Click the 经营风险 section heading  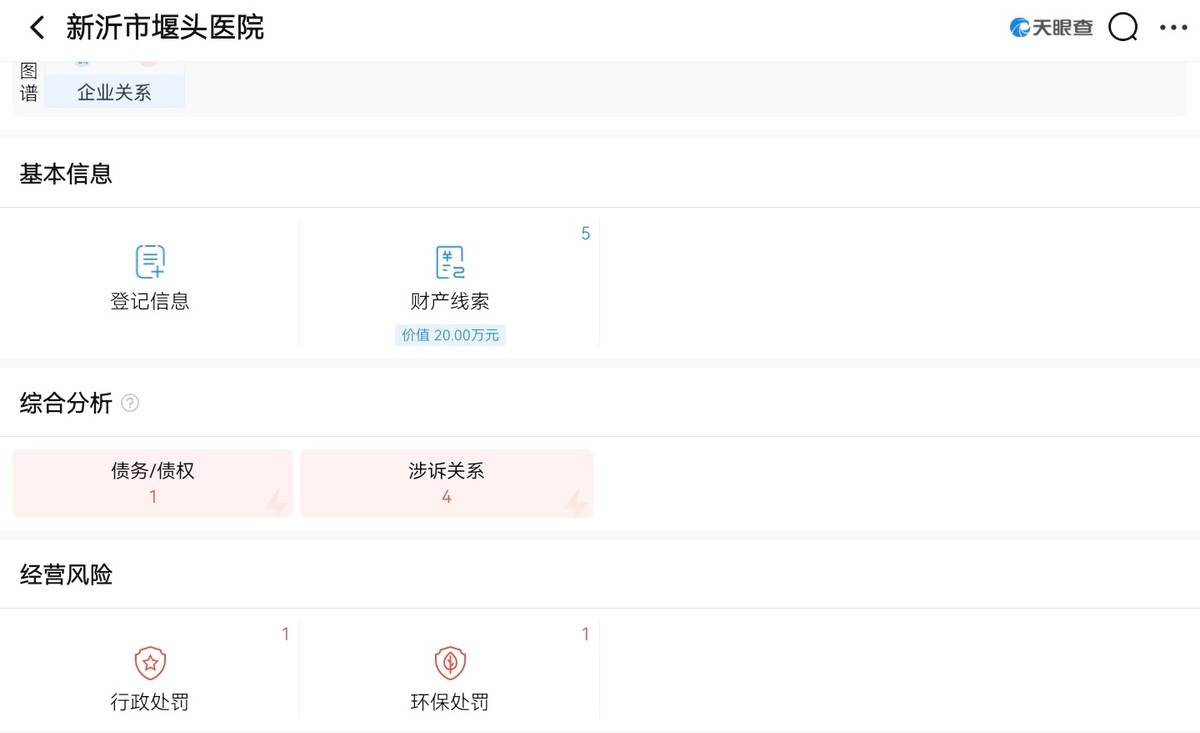65,574
